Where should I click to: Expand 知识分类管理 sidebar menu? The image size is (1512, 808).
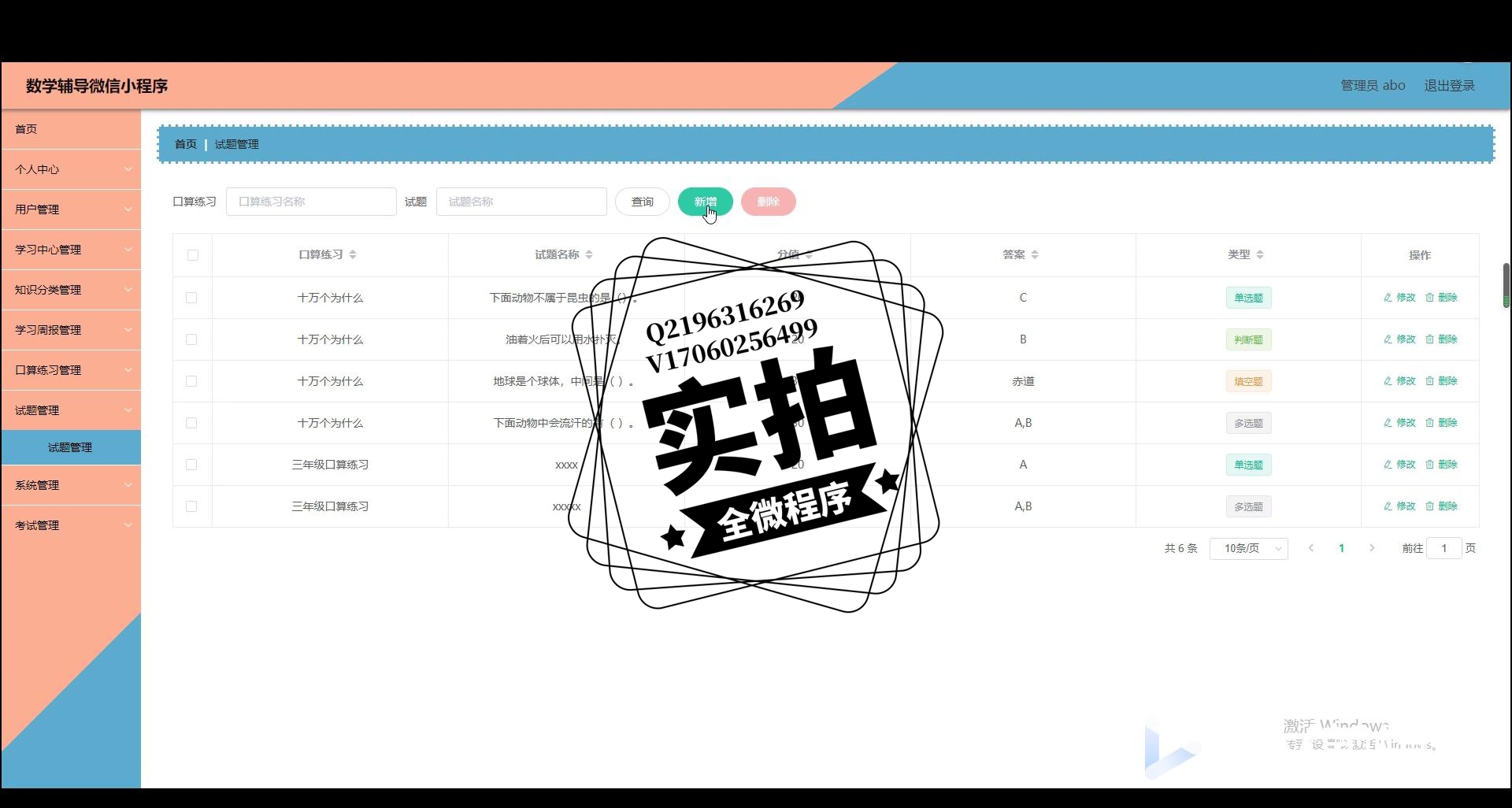click(x=71, y=290)
